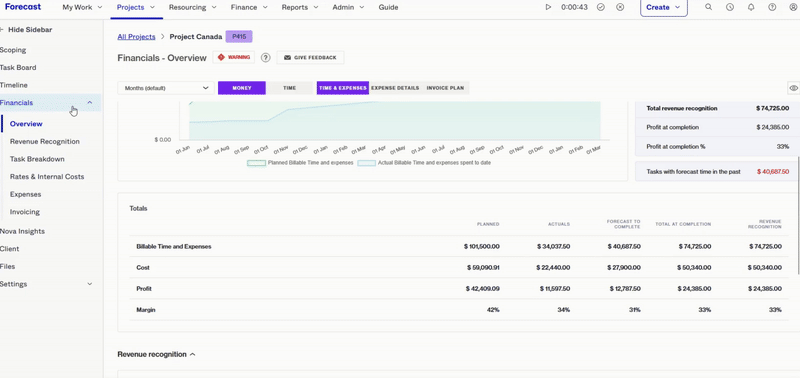Screen dimensions: 800x378
Task: Open the search magnifier icon
Action: [x=709, y=7]
